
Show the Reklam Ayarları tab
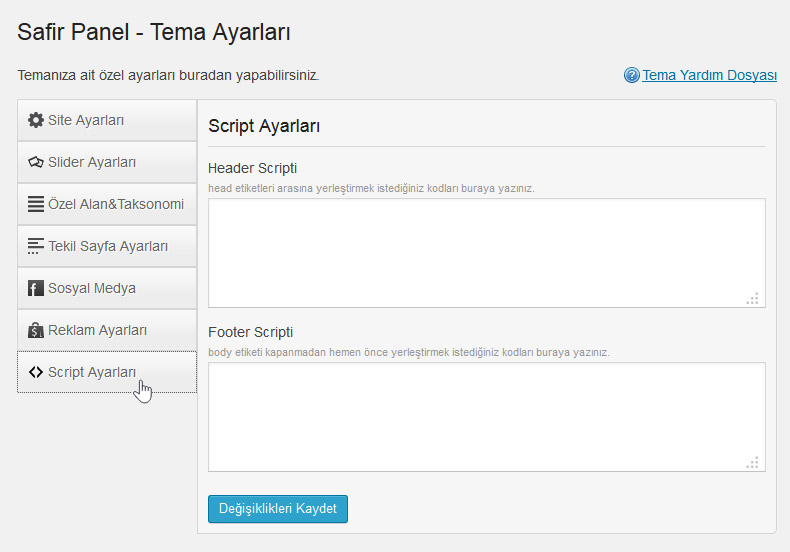coord(107,330)
